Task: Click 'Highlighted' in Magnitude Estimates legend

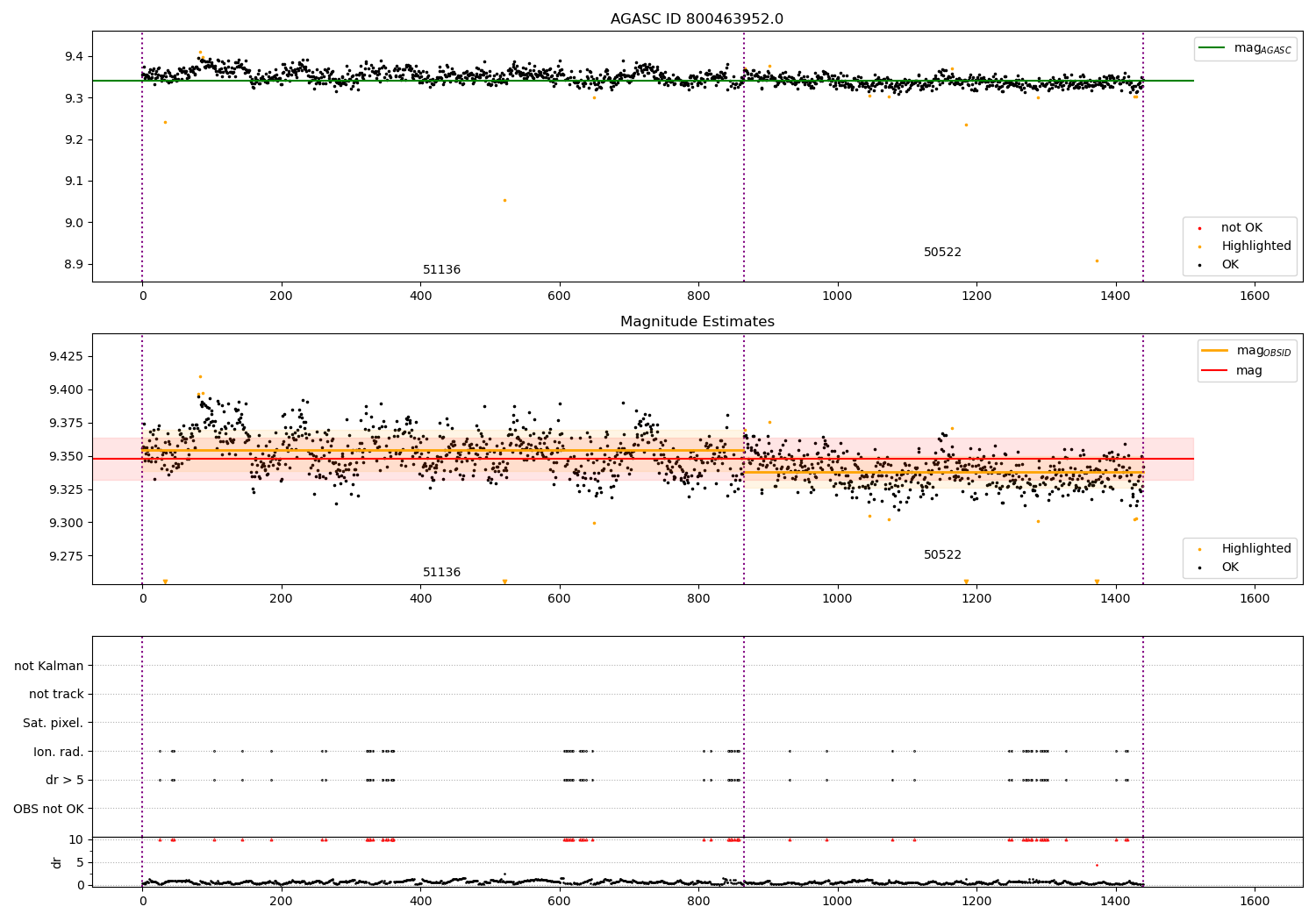Action: click(x=1256, y=549)
